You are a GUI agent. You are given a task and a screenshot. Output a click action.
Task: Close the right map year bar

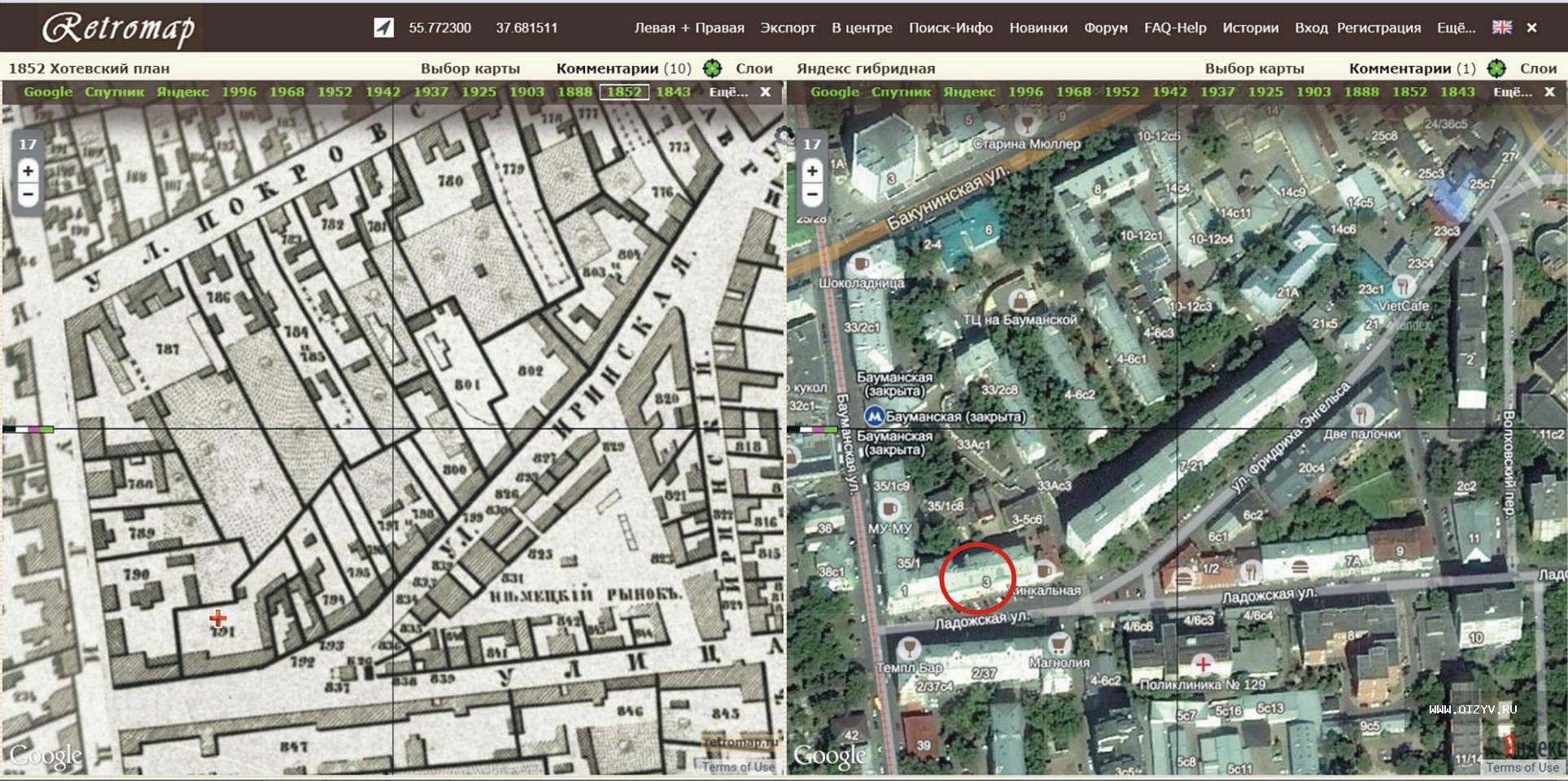coord(1550,92)
